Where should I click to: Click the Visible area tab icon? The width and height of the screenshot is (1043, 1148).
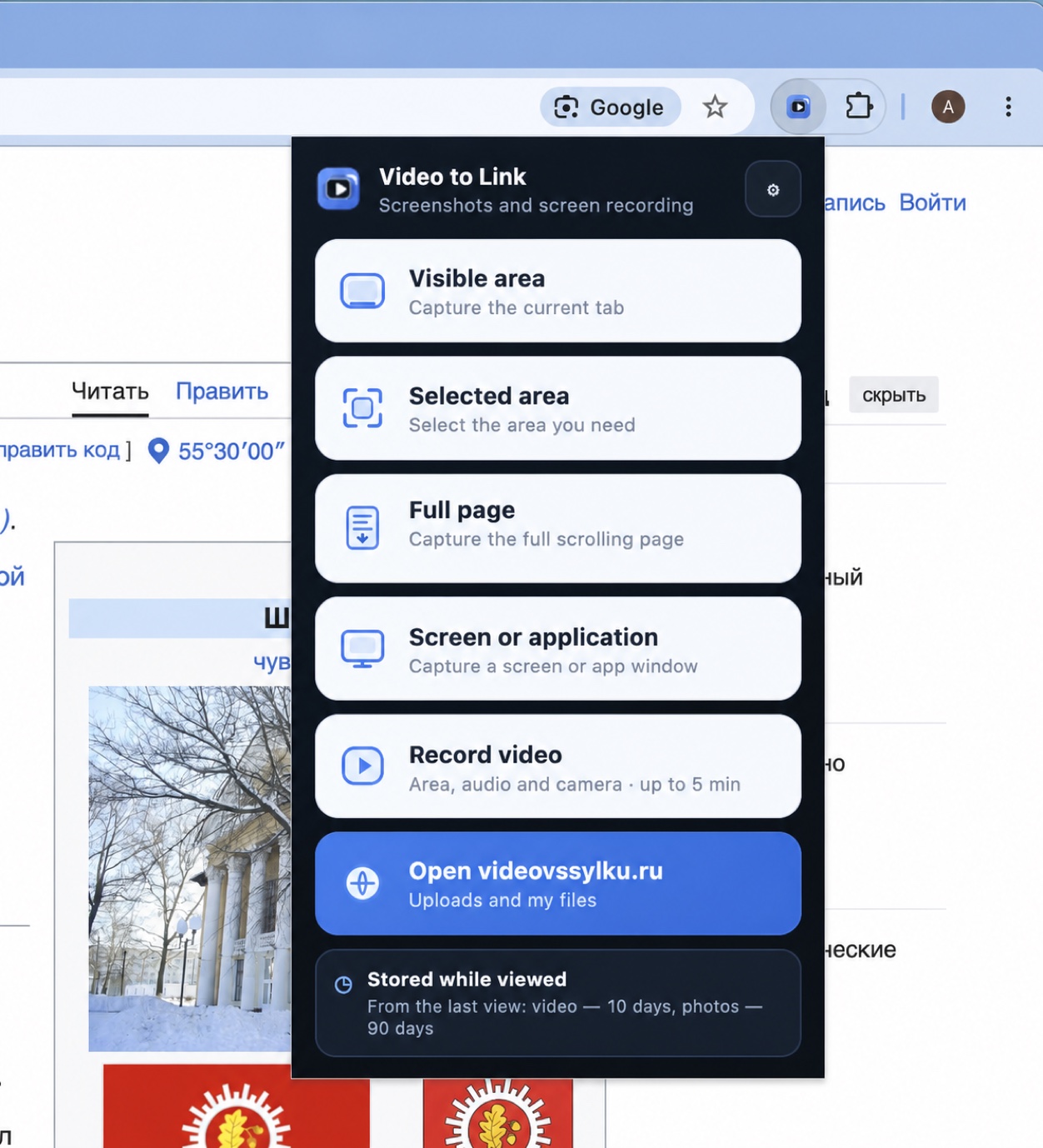click(x=362, y=291)
